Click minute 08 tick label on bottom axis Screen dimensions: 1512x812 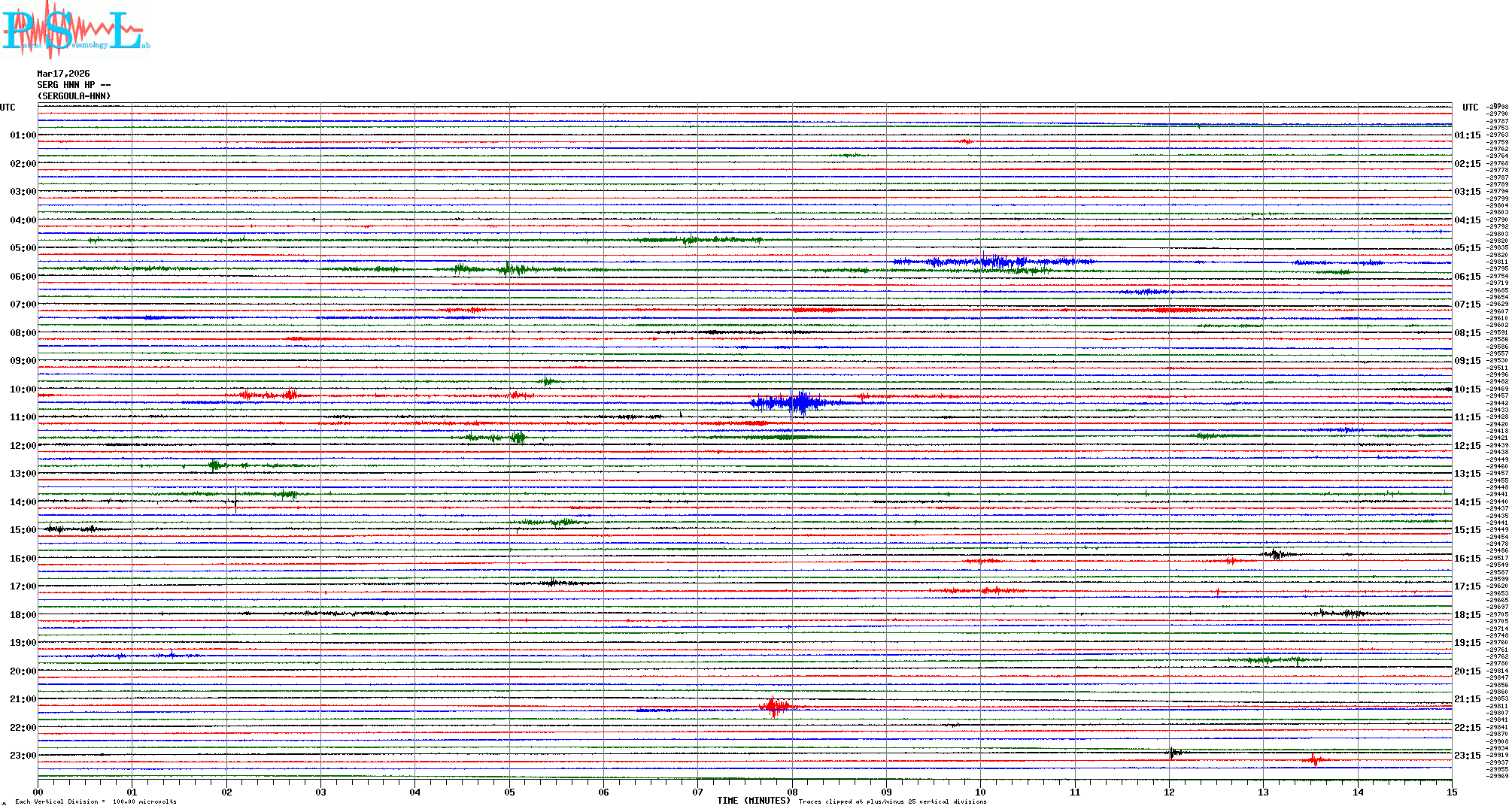tap(792, 792)
